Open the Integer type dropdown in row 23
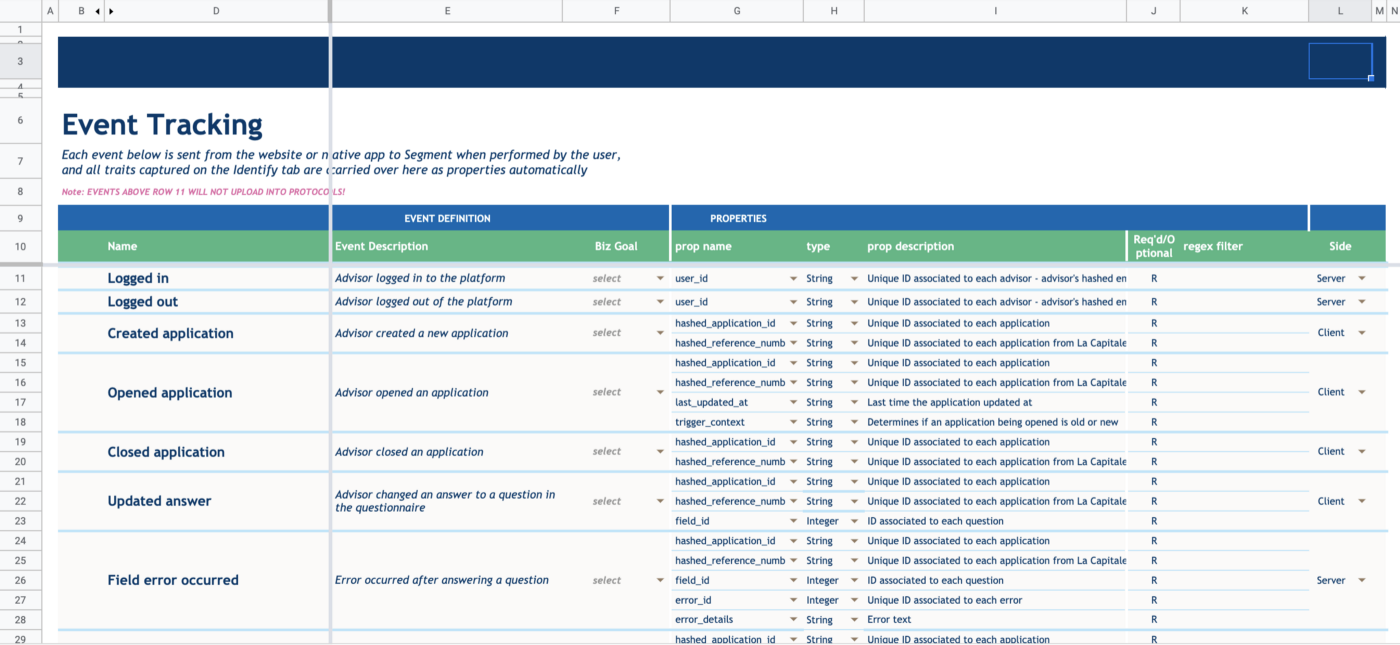This screenshot has height=645, width=1400. (854, 521)
